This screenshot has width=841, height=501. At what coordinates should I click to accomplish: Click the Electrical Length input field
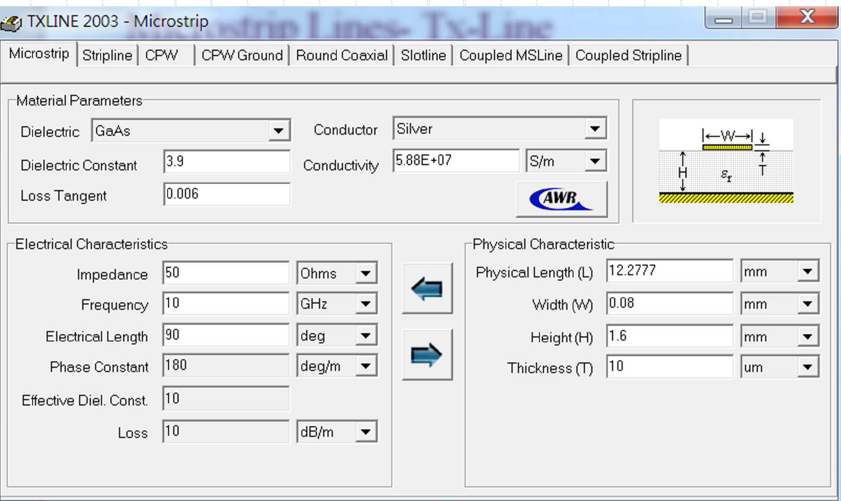click(226, 335)
